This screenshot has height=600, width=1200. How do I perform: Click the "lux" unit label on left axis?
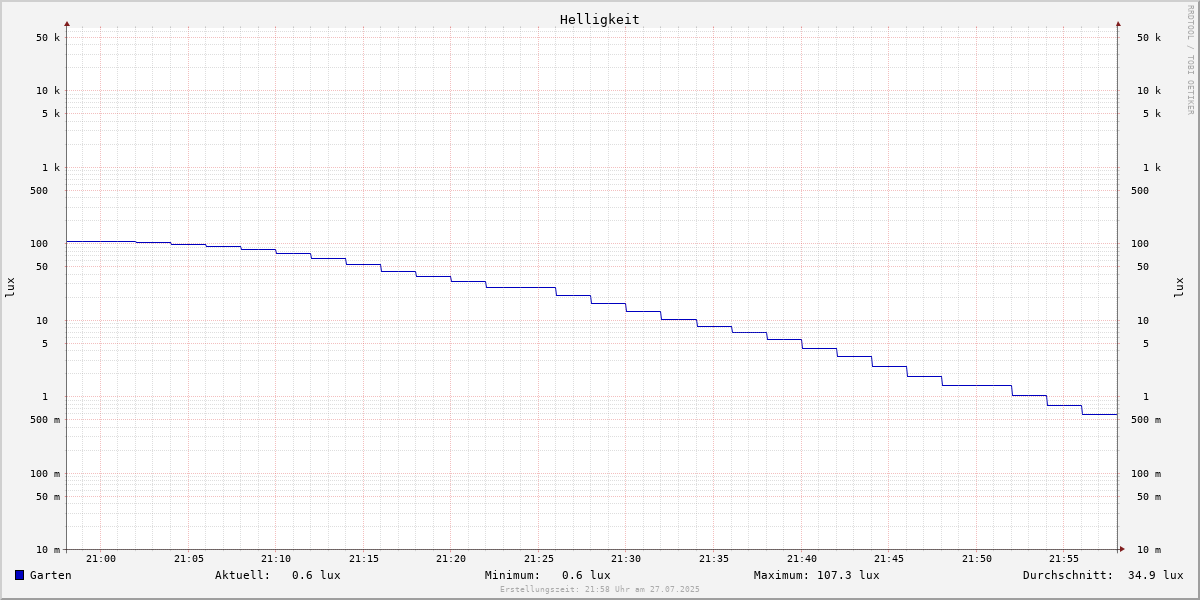coord(10,288)
